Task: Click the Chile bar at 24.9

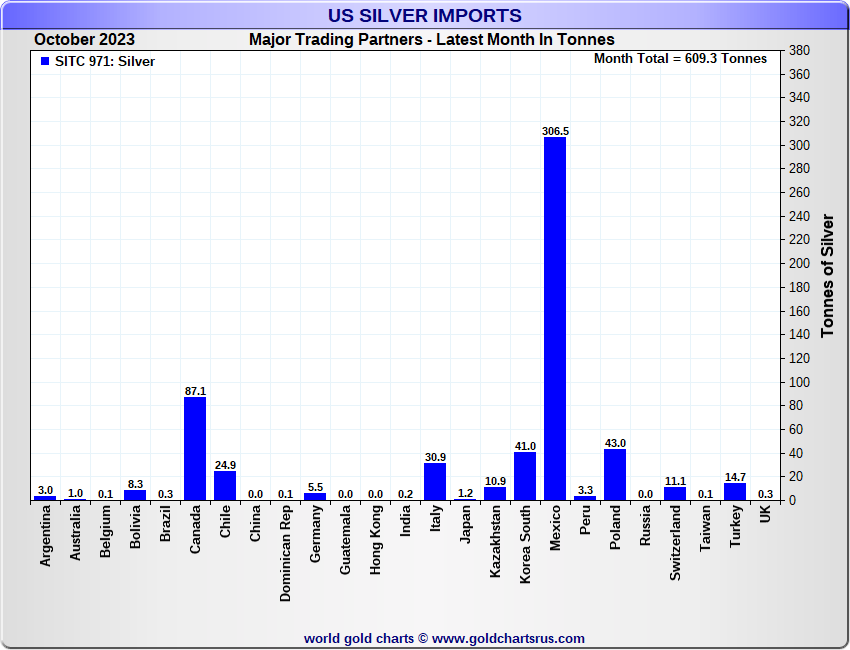Action: (x=225, y=485)
